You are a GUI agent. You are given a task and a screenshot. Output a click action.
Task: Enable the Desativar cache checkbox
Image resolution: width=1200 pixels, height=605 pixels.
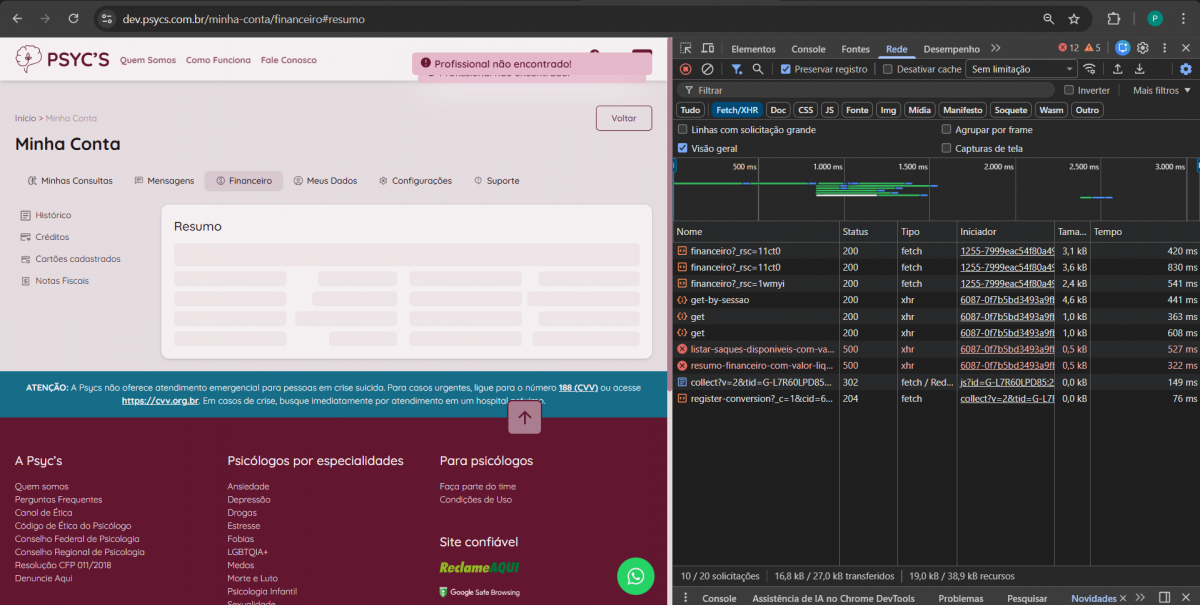pyautogui.click(x=887, y=69)
